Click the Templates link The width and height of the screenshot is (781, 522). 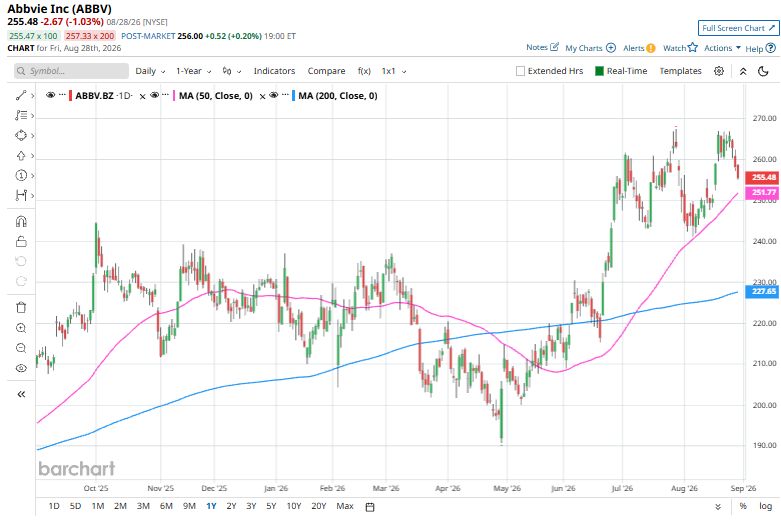click(x=680, y=71)
